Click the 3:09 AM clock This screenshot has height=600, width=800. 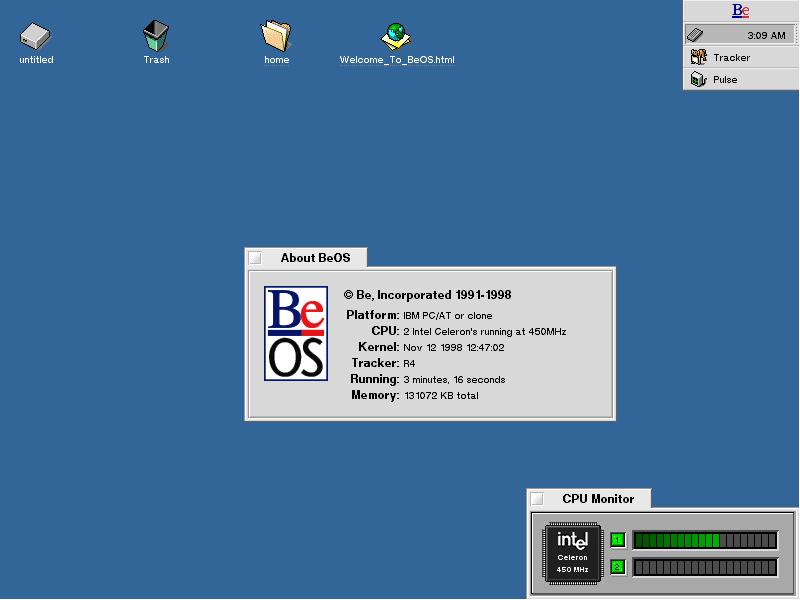pos(766,35)
